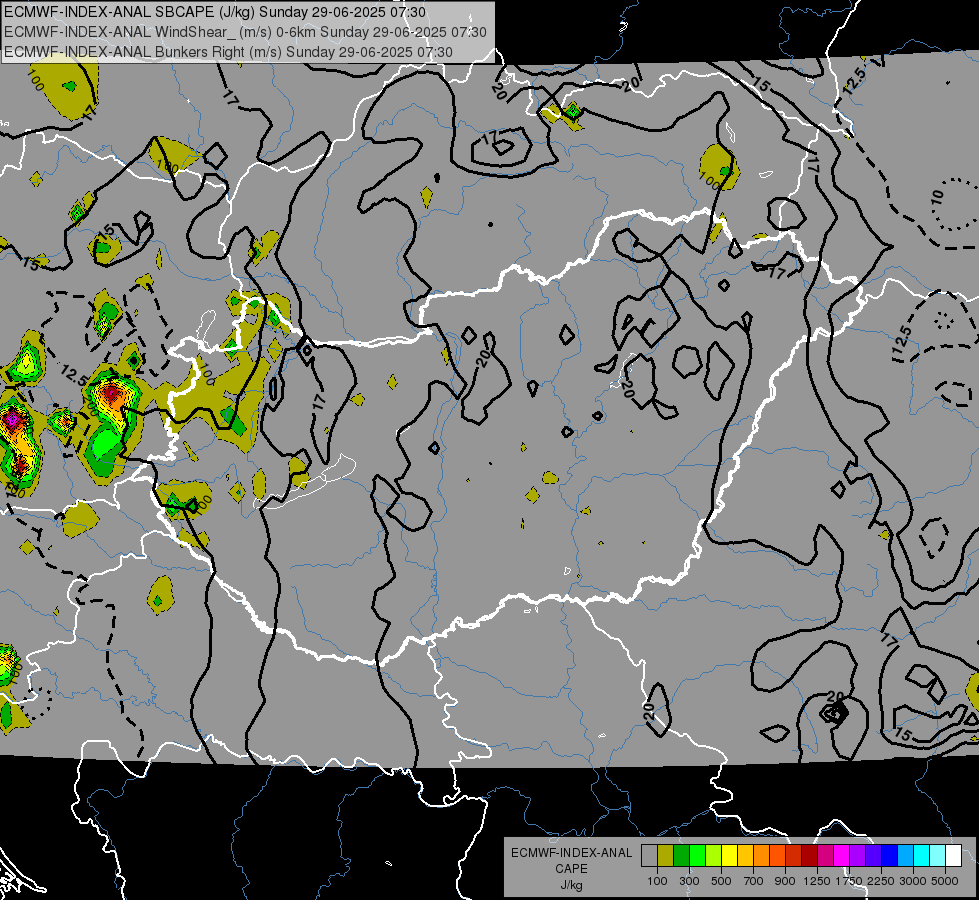The height and width of the screenshot is (900, 979).
Task: Click the dotted contour label 10
Action: coord(937,198)
